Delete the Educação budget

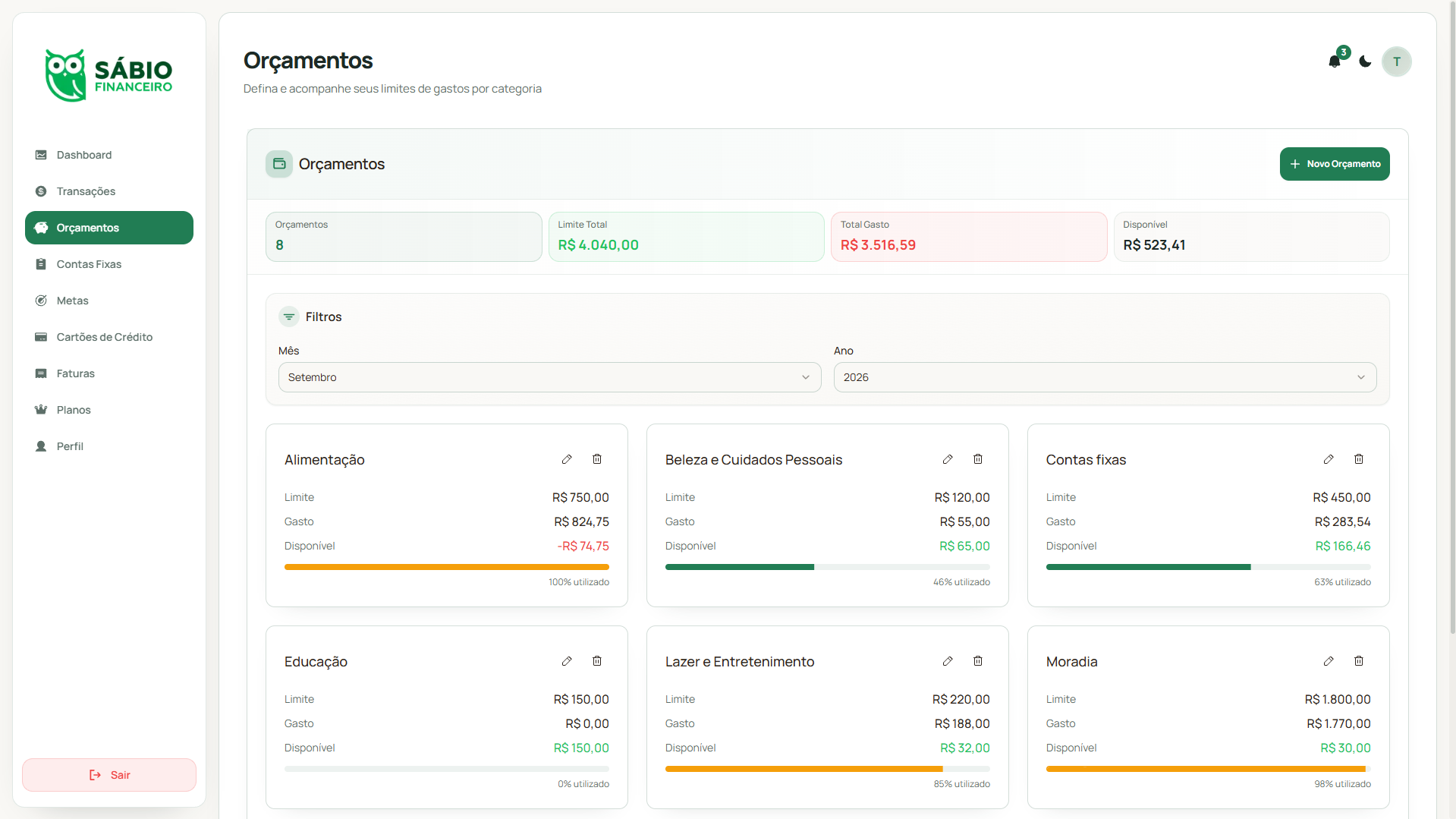tap(597, 661)
